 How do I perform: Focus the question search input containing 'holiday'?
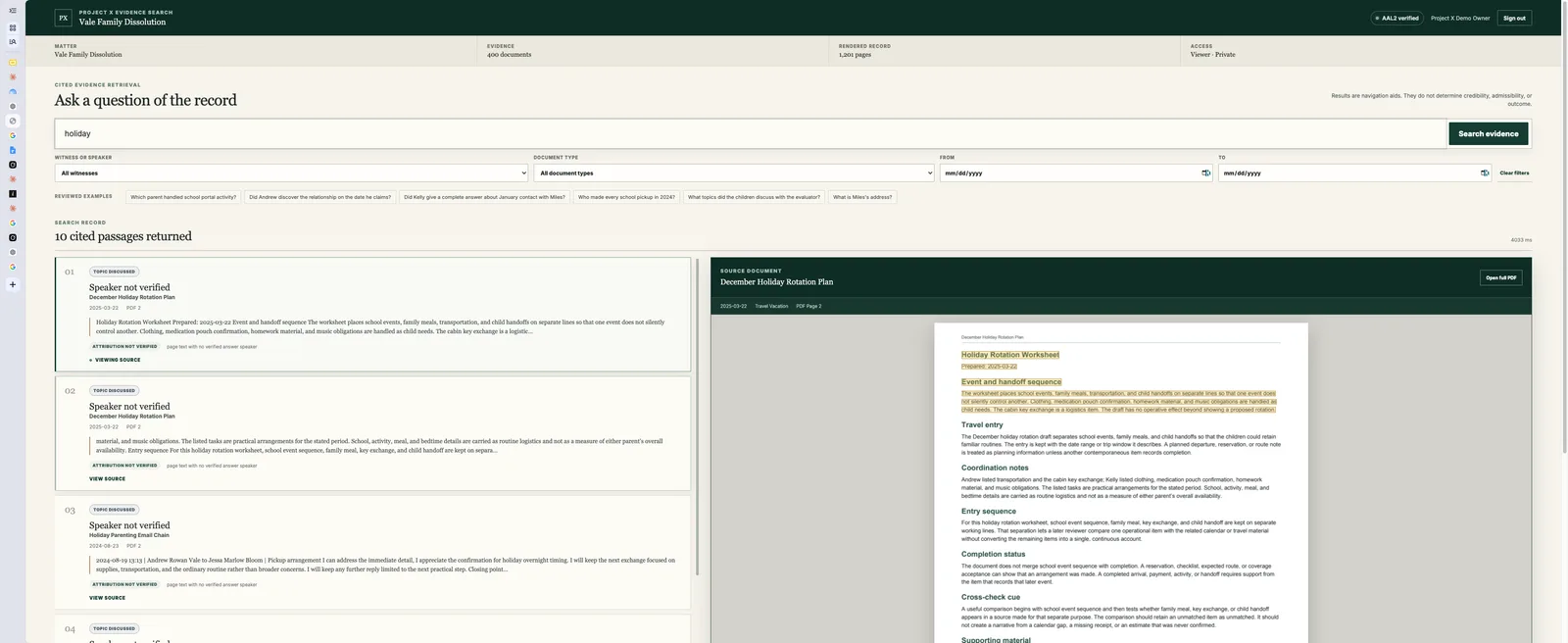point(751,133)
